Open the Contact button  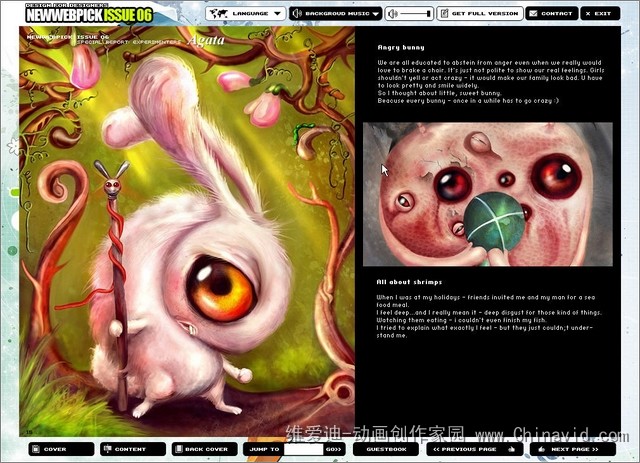pos(551,13)
